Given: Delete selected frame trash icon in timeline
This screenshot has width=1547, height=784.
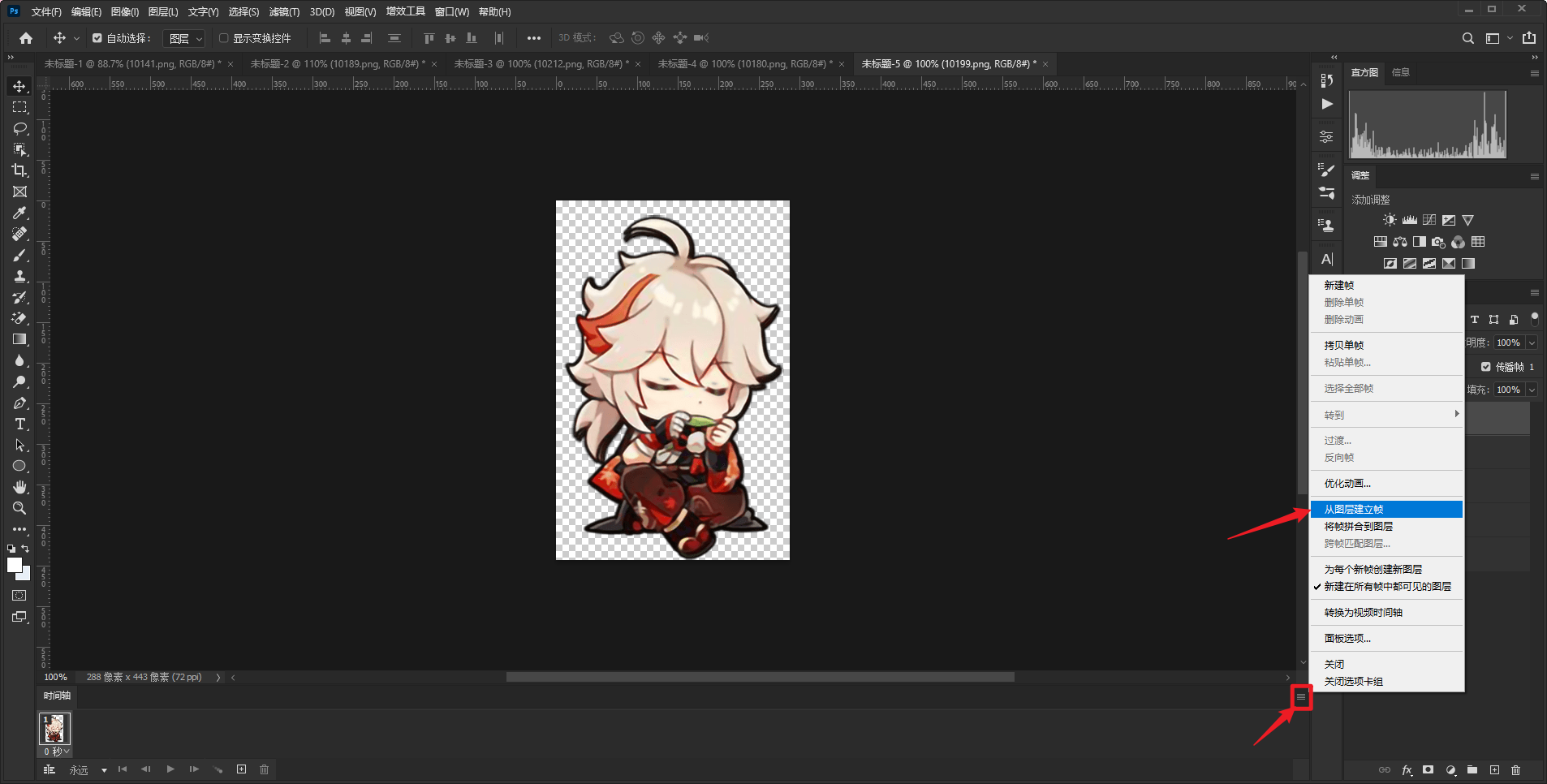Looking at the screenshot, I should (x=264, y=769).
